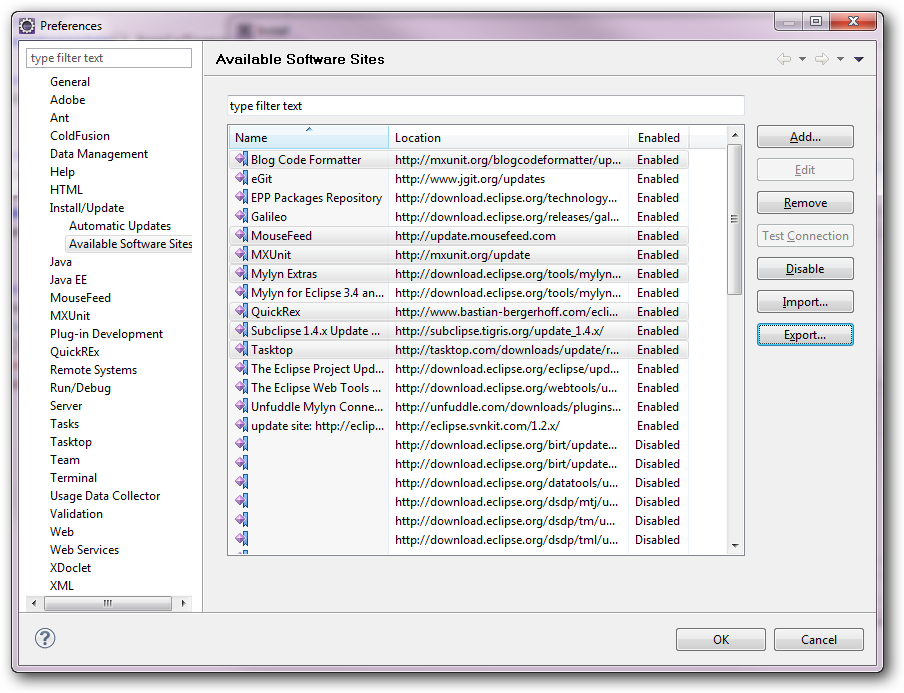Click the Mylyn Extras site icon
904x693 pixels.
click(x=242, y=273)
